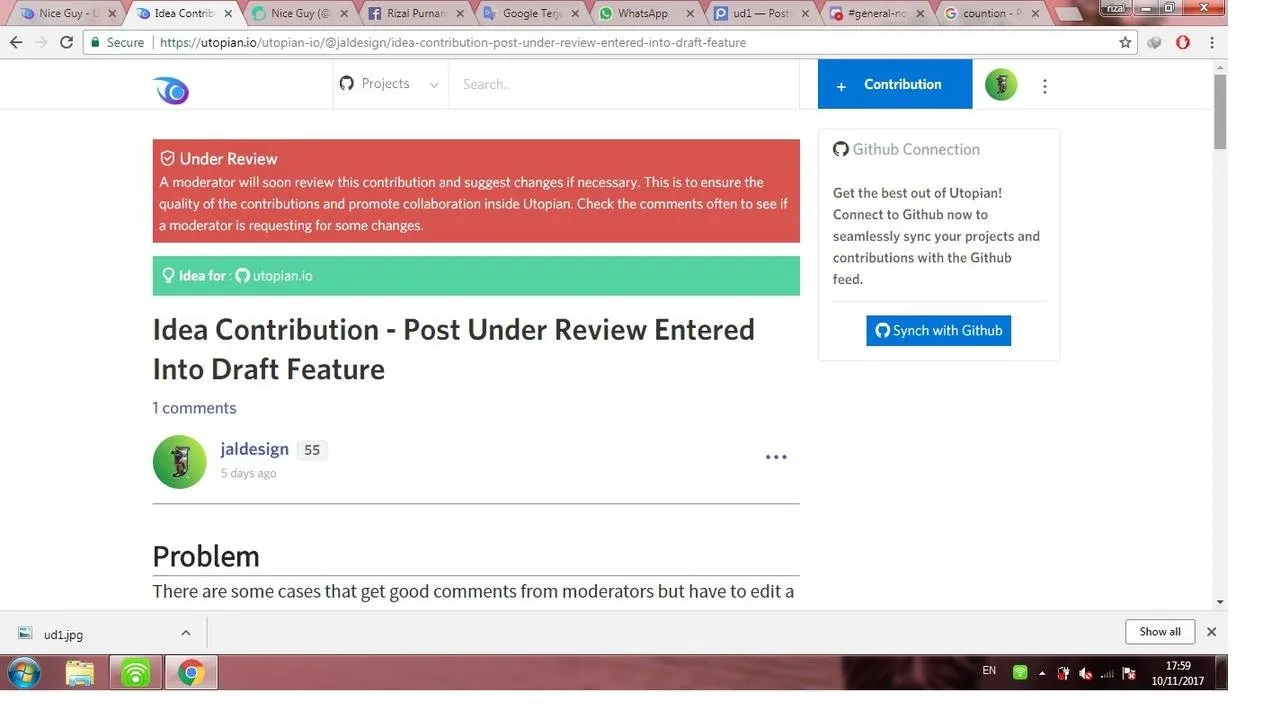The height and width of the screenshot is (719, 1280).
Task: Click the Github Connection heading icon
Action: coord(840,149)
